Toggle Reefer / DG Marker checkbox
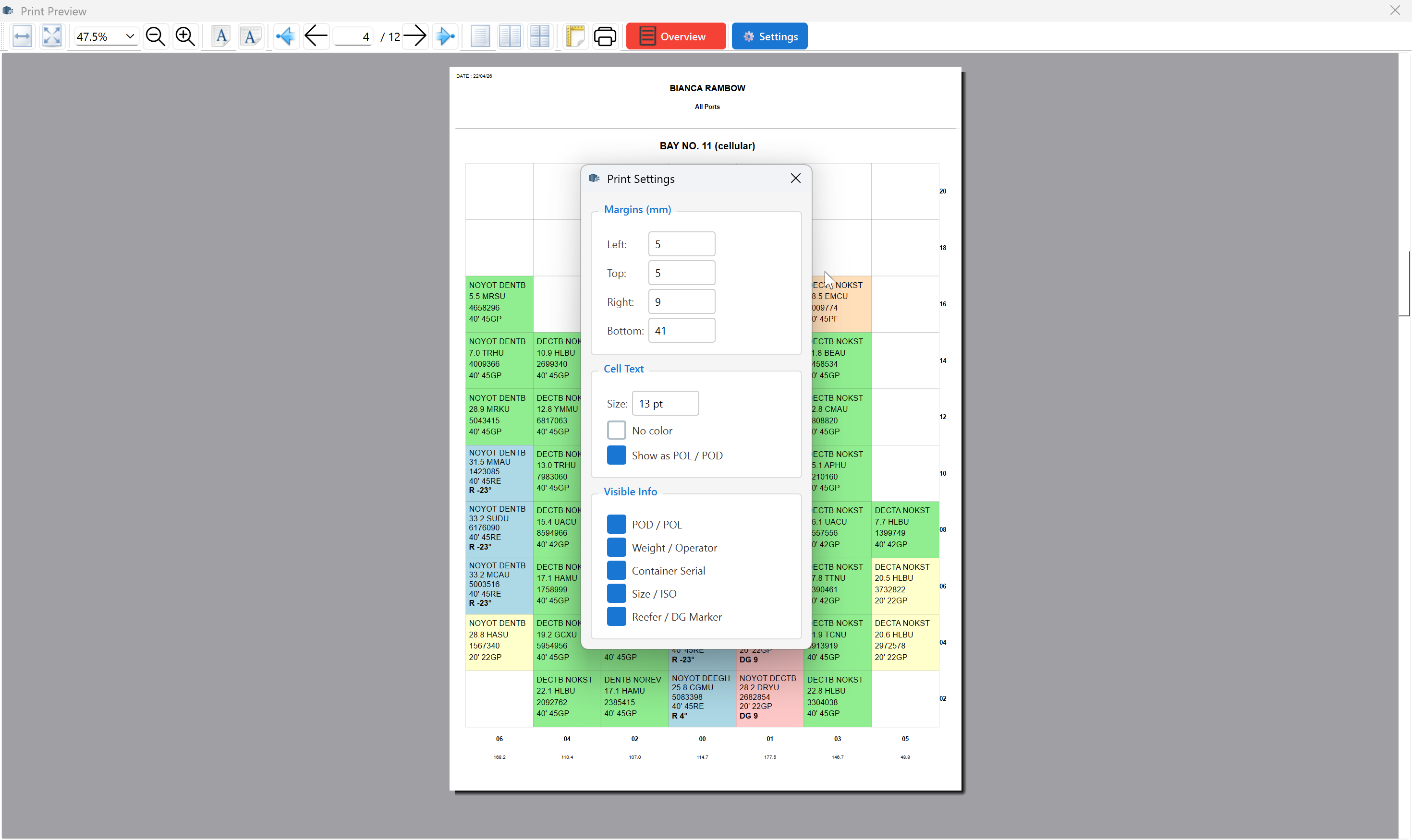 coord(616,616)
